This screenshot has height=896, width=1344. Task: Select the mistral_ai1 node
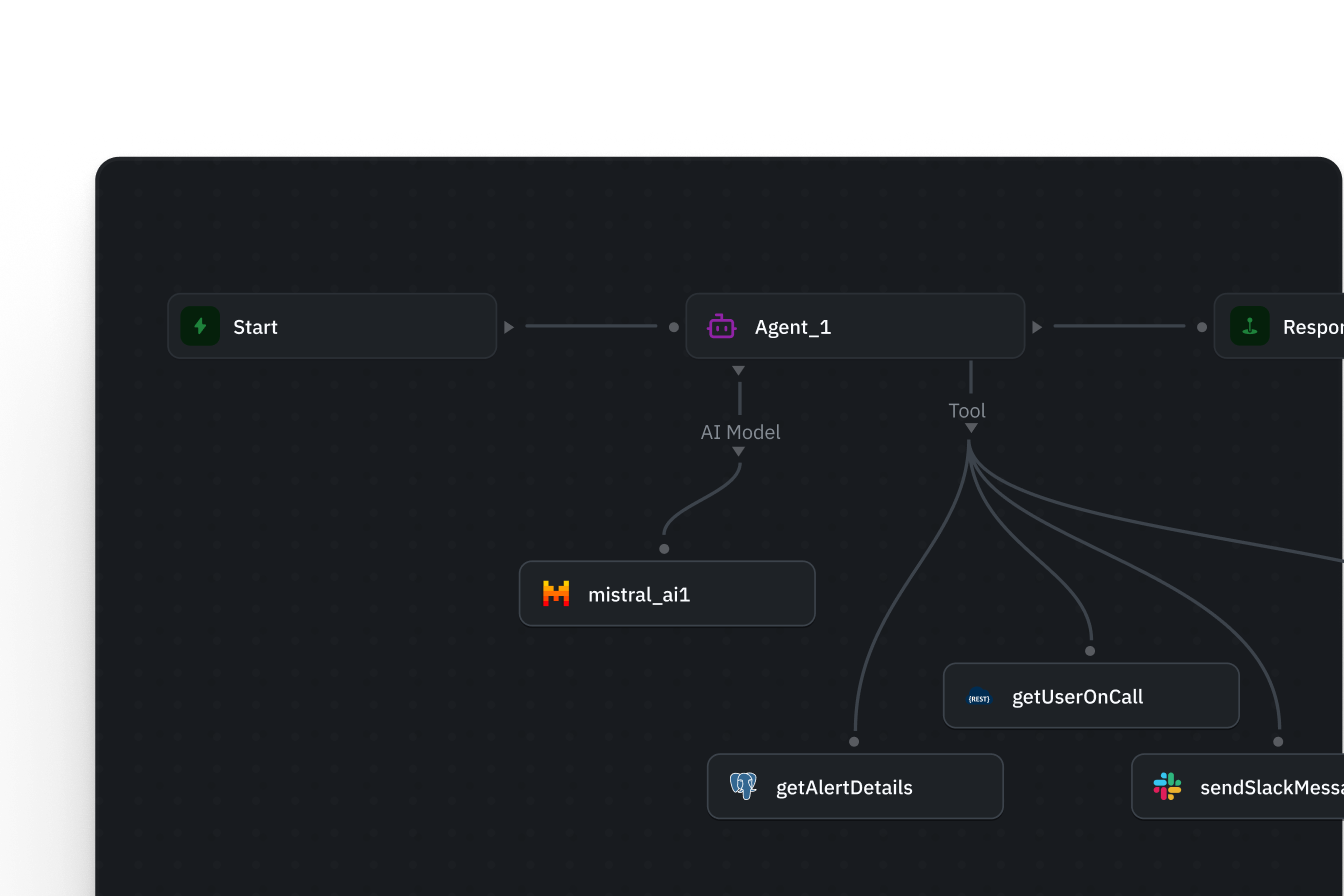[667, 594]
